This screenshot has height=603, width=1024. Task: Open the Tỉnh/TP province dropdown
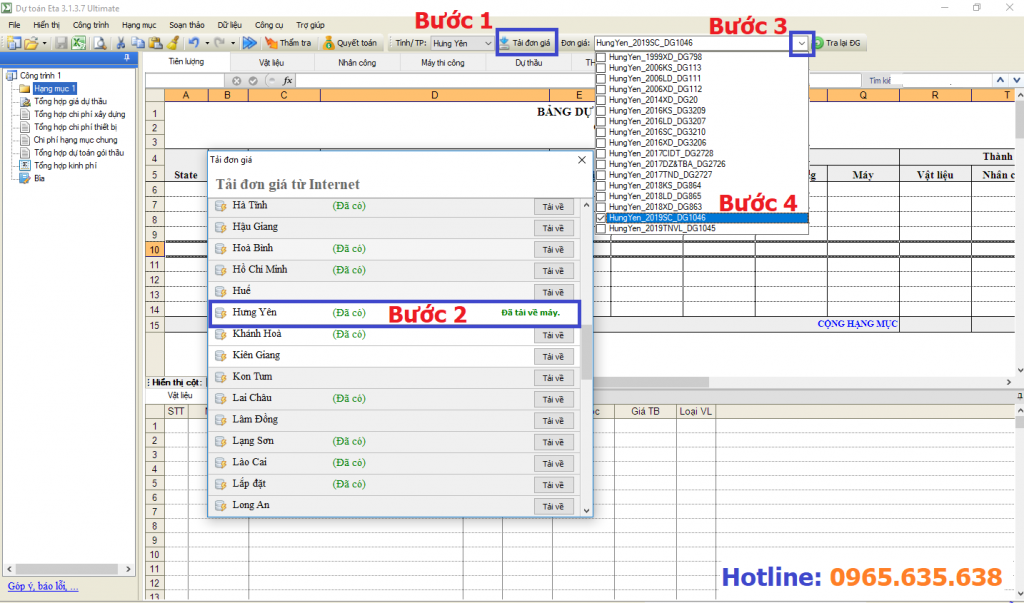coord(487,43)
